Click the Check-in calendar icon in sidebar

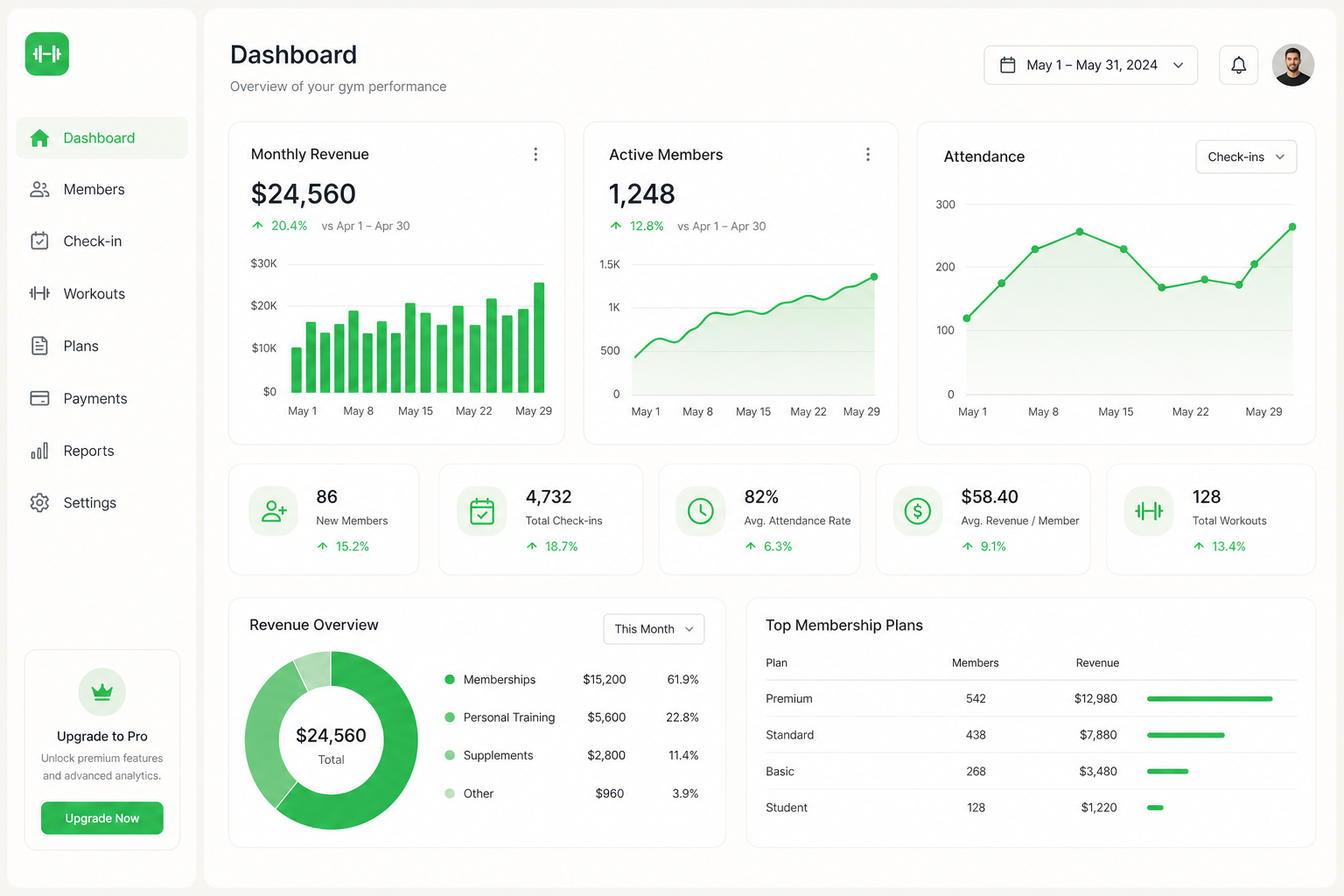(x=39, y=241)
